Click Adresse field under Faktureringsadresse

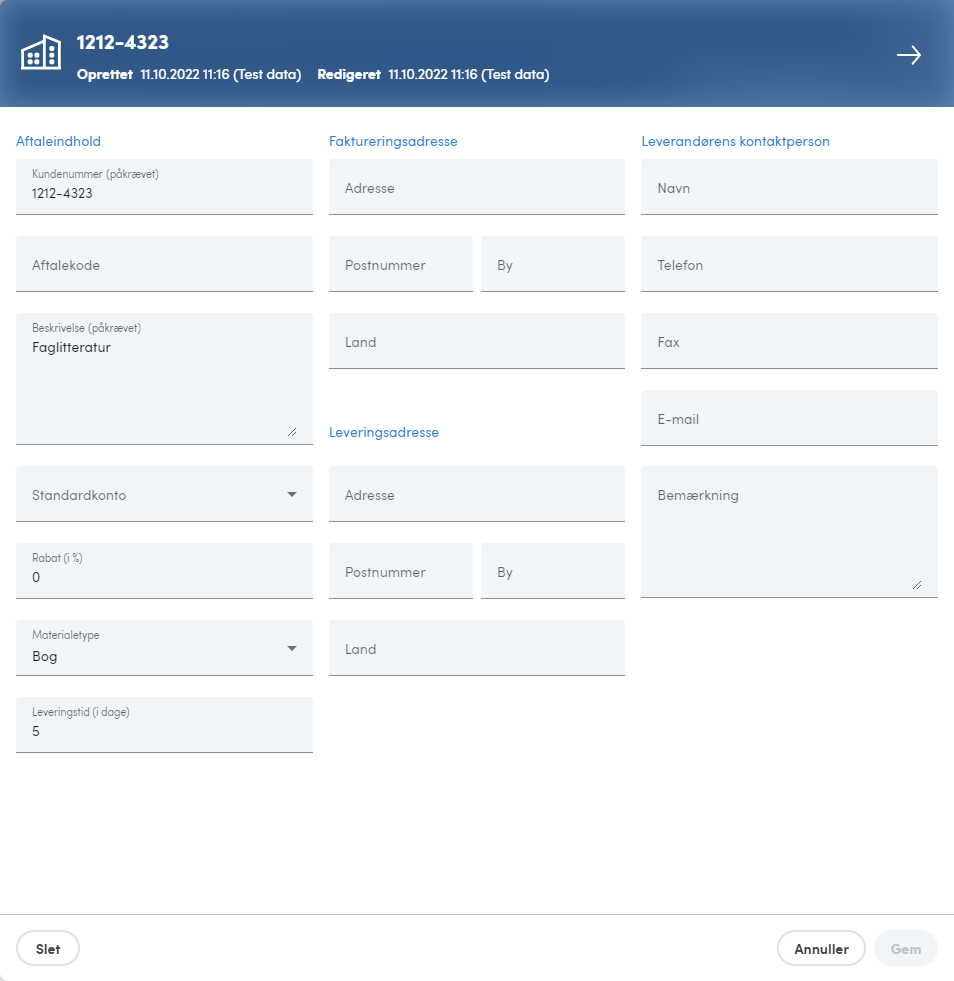(477, 187)
